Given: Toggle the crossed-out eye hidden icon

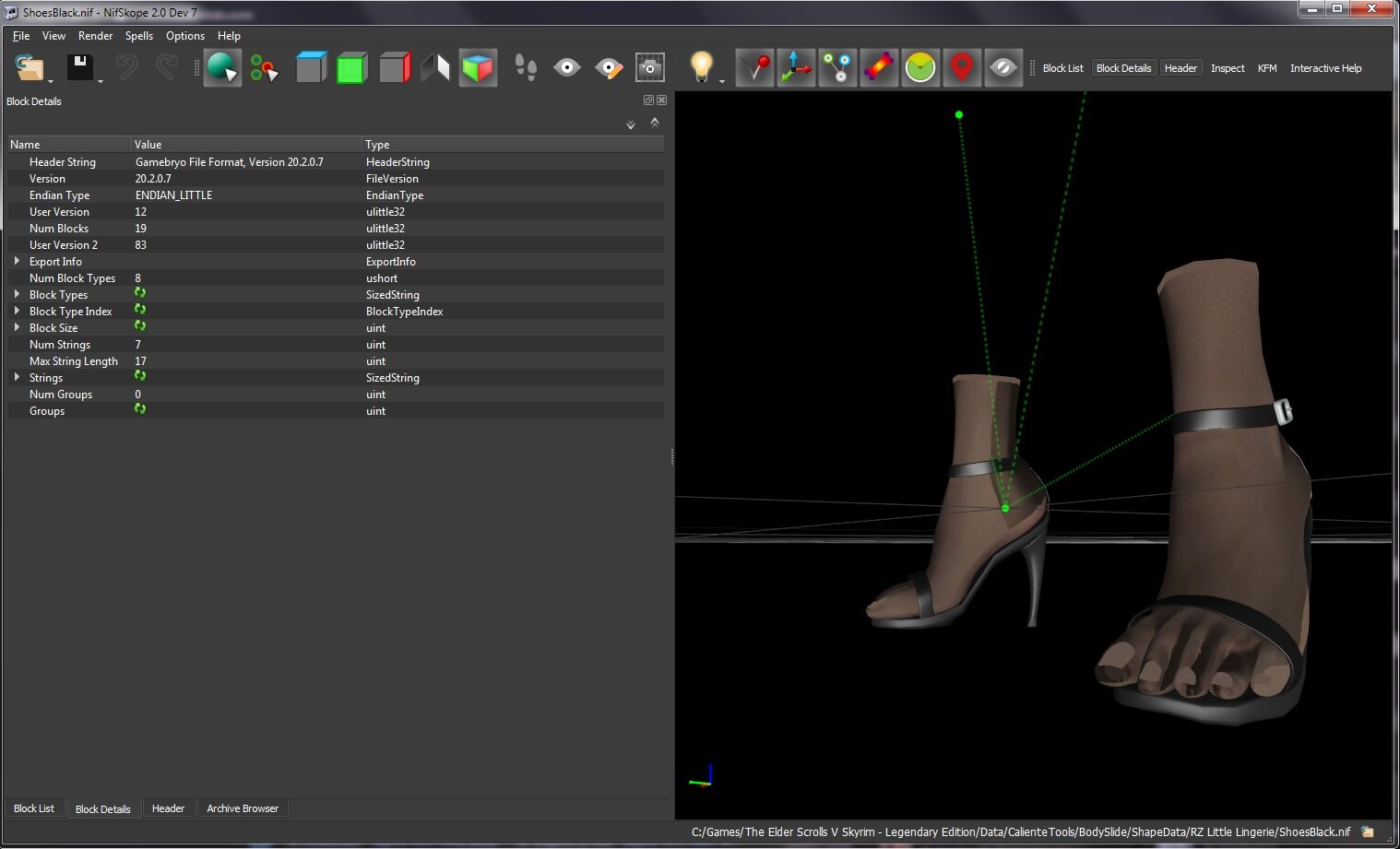Looking at the screenshot, I should [1003, 68].
